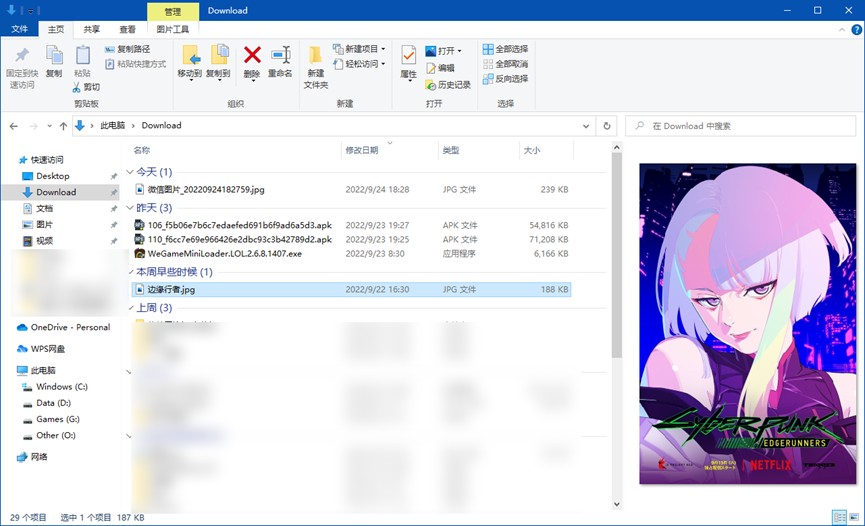Click the 剪切 (Cut) scissors icon
This screenshot has height=526, width=865.
(77, 87)
